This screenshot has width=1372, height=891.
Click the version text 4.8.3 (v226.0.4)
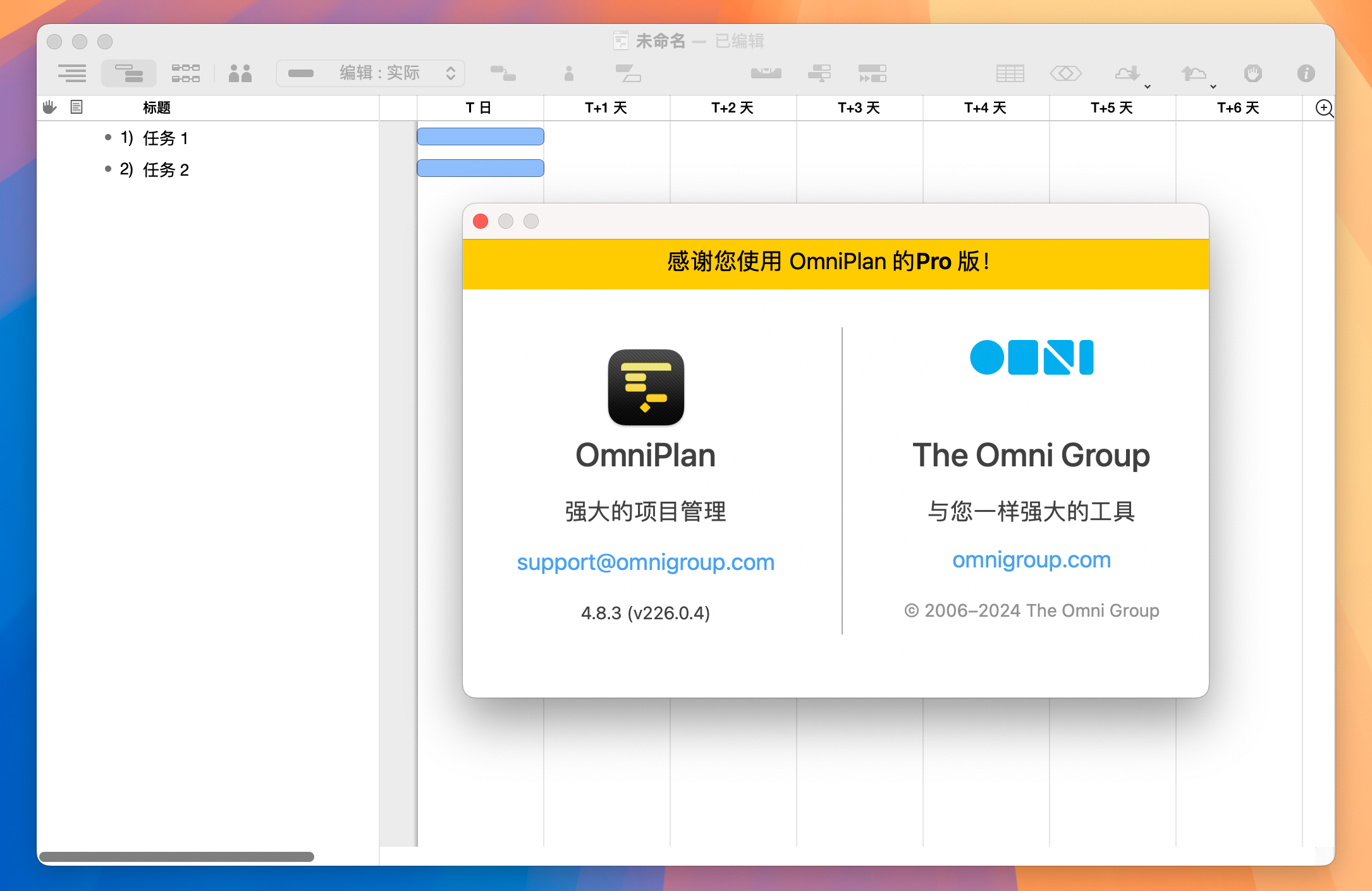coord(646,612)
